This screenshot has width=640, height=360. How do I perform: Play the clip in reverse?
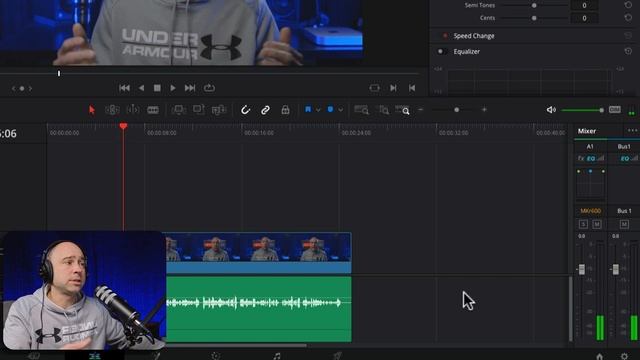pyautogui.click(x=141, y=88)
